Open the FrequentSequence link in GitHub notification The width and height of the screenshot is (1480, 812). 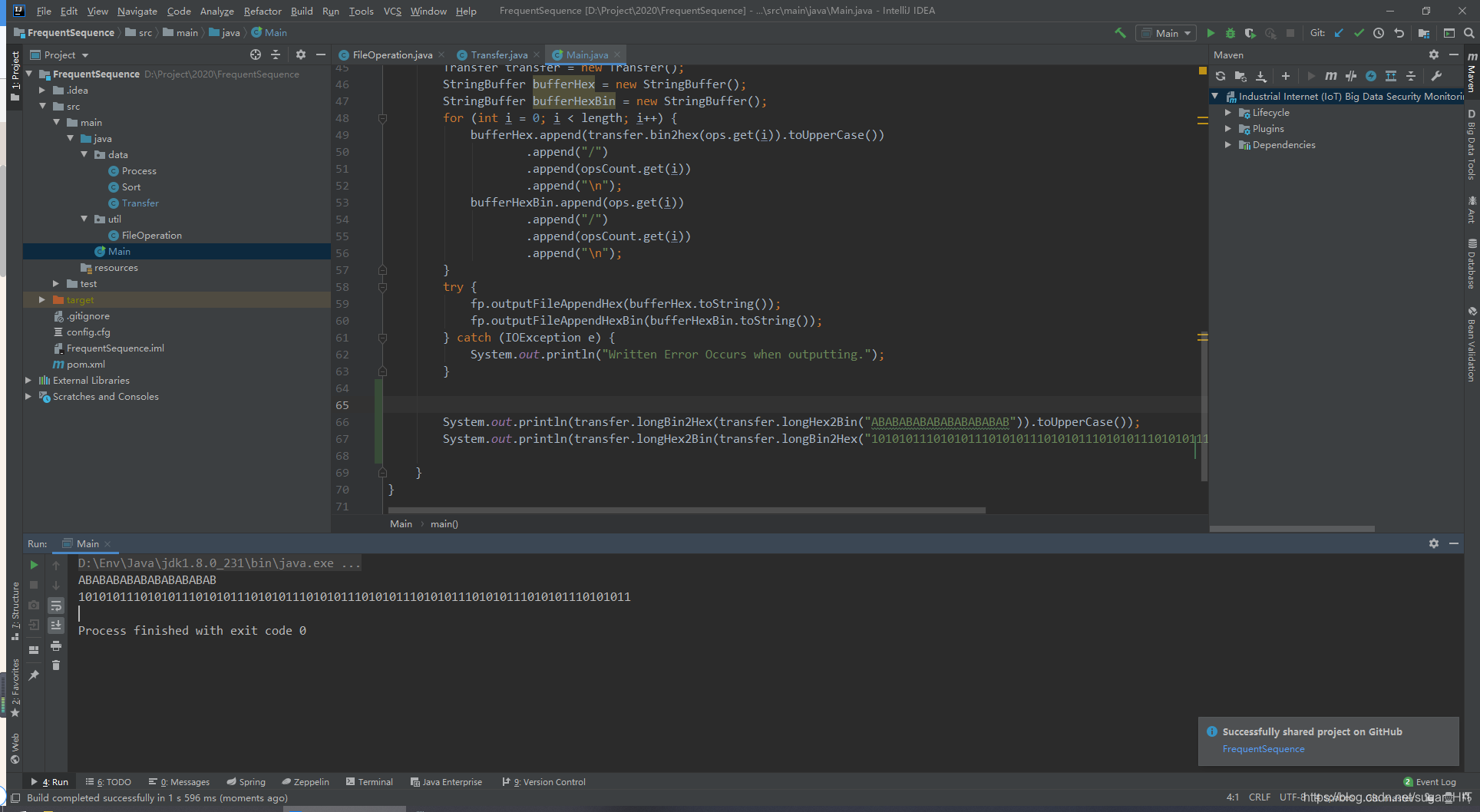1263,748
